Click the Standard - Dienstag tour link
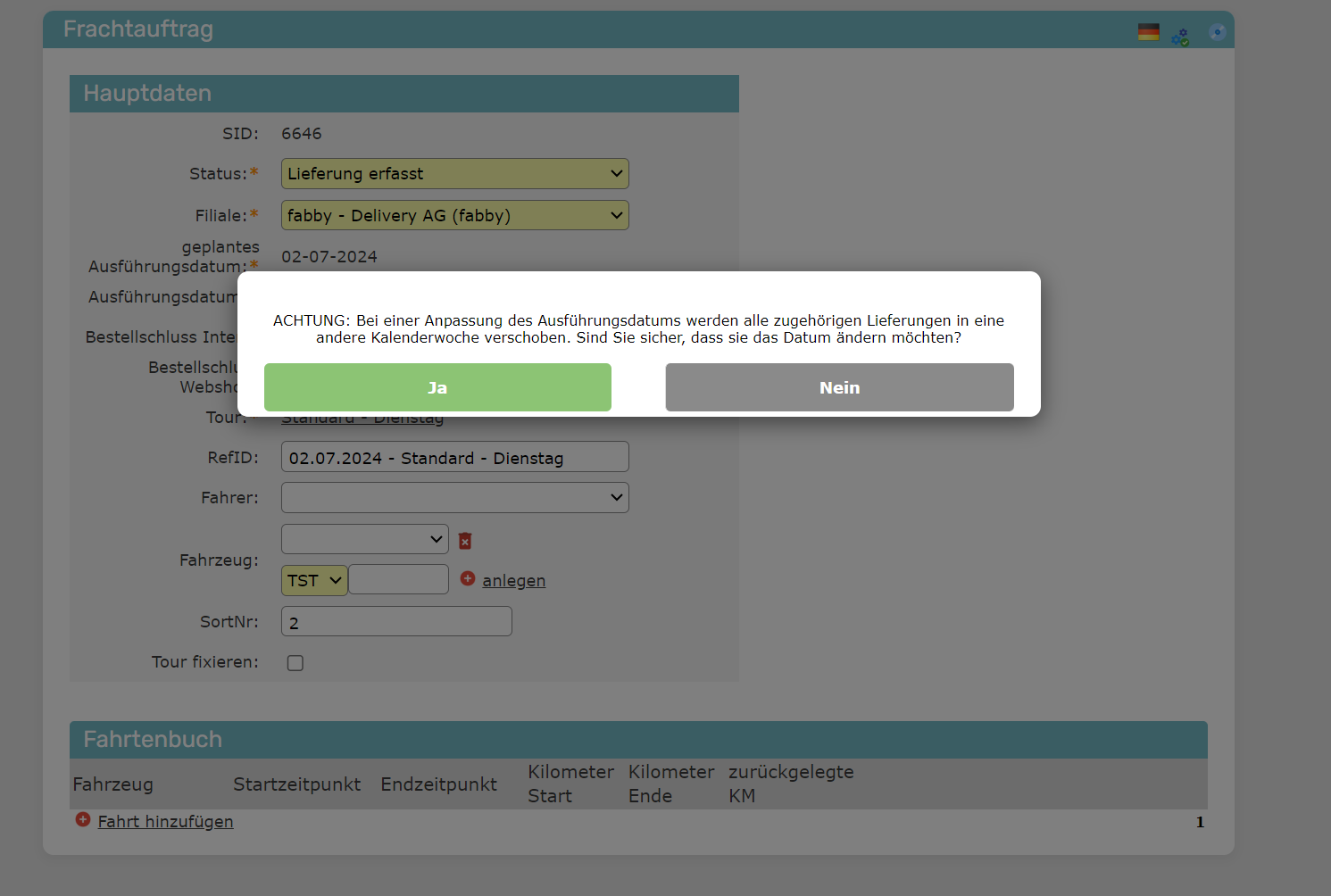 point(362,419)
